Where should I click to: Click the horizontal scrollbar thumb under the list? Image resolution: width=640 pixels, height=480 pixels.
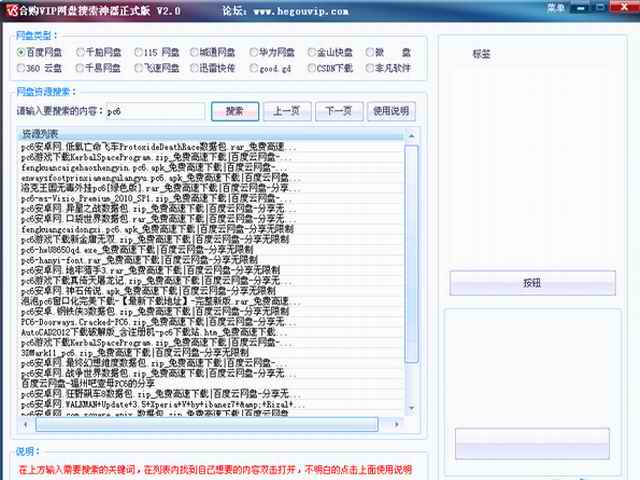point(207,424)
